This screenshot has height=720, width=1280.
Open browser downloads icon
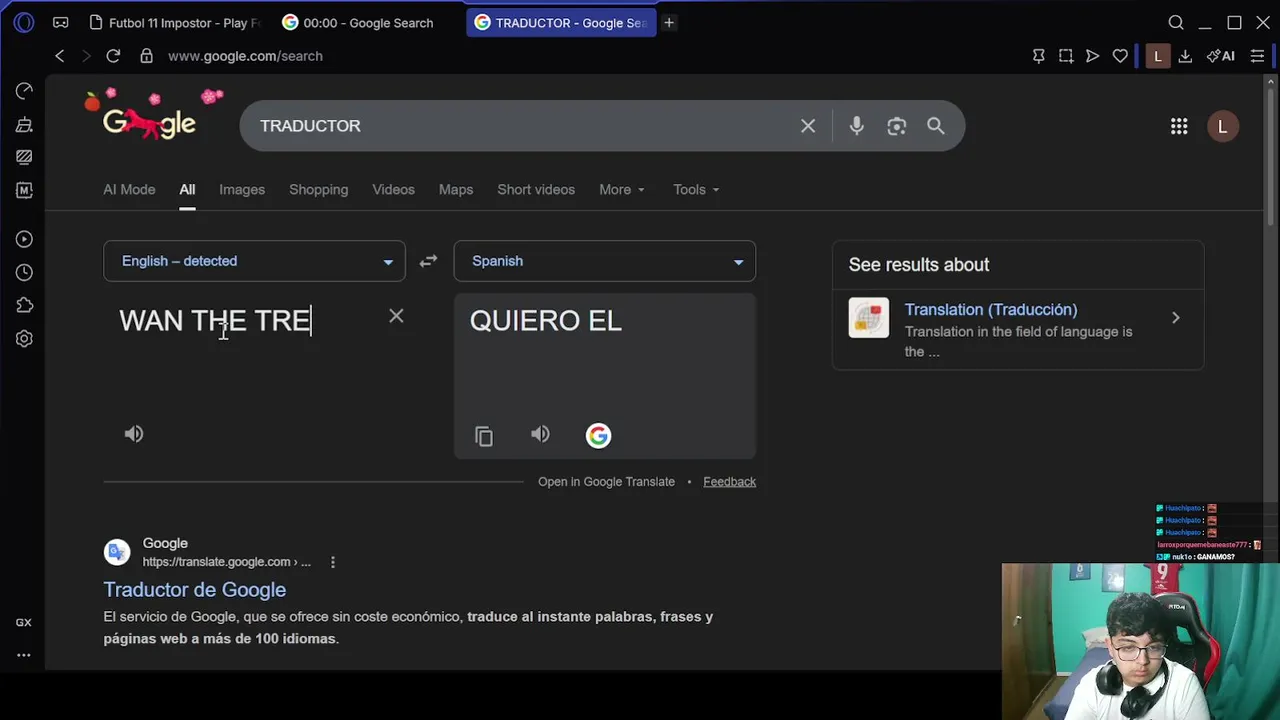pyautogui.click(x=1185, y=56)
